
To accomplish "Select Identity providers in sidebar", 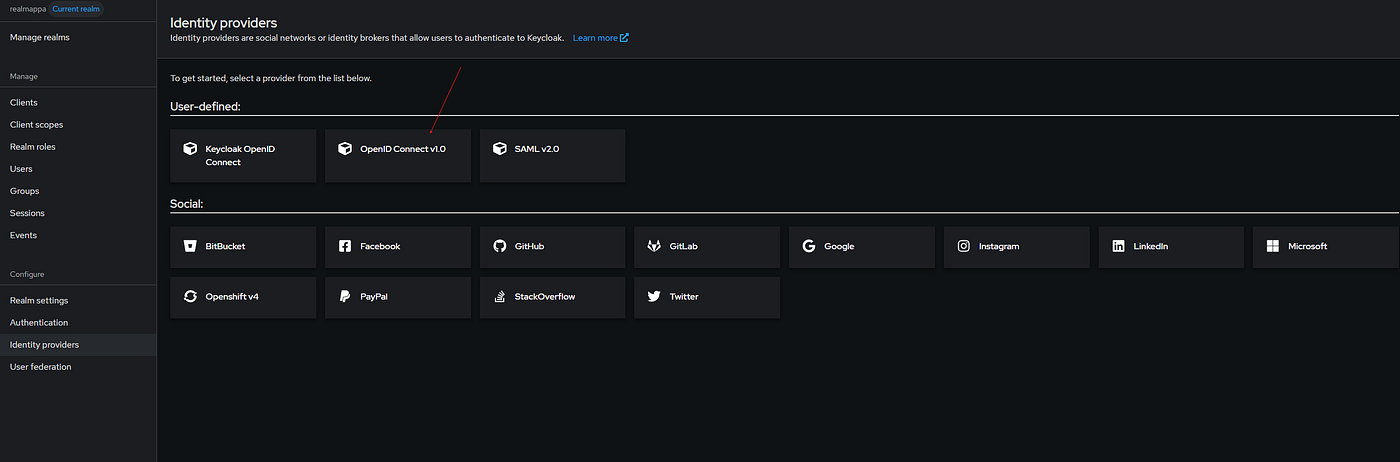I will point(78,345).
